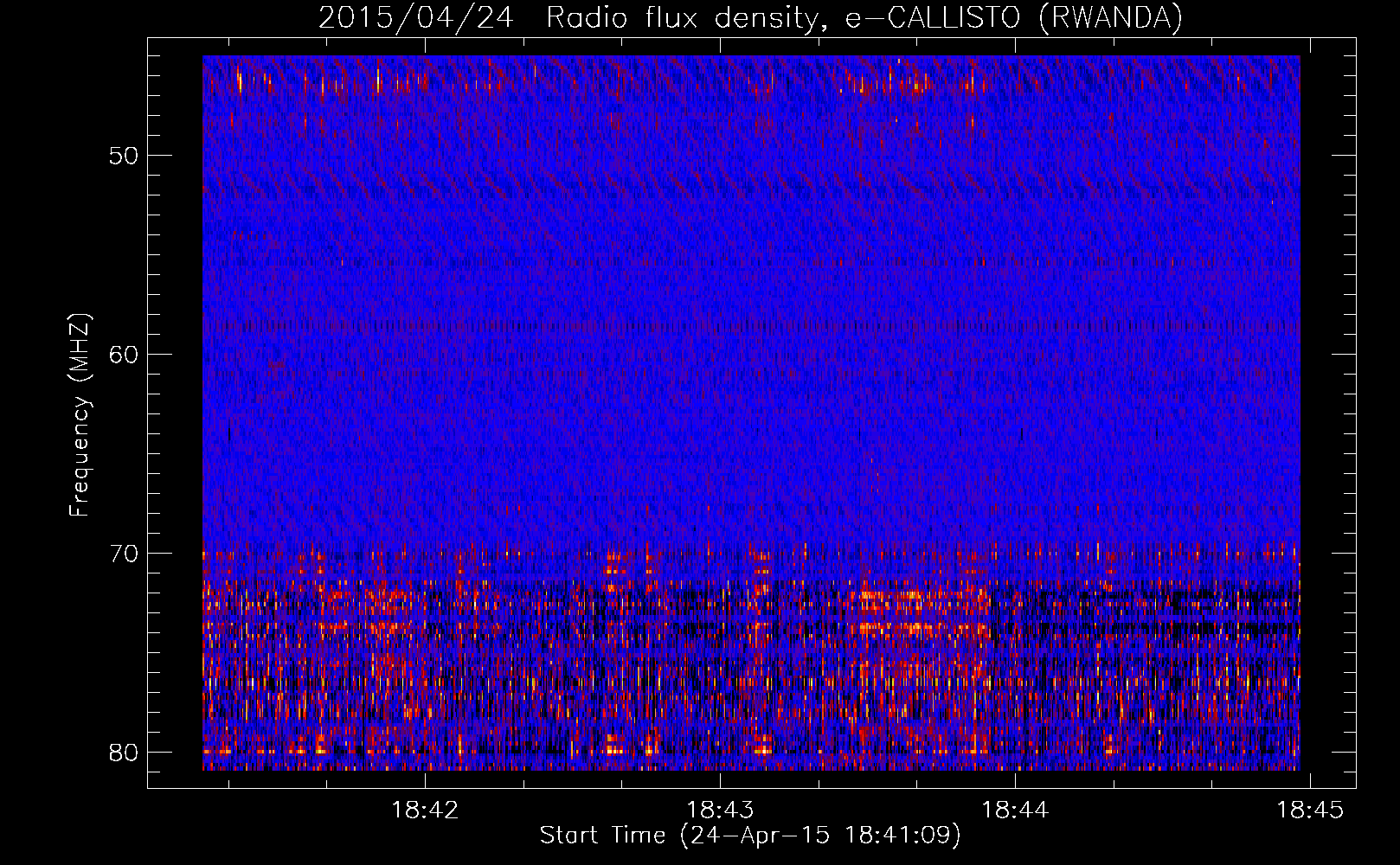Click the '18:45' time tick label
The height and width of the screenshot is (865, 1400).
(x=1310, y=810)
